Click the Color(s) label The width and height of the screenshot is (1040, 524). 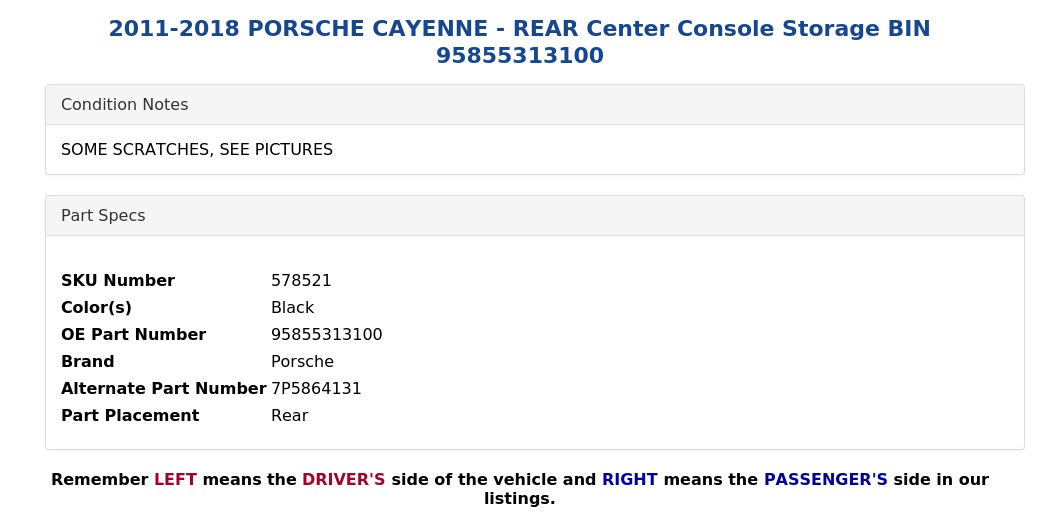pos(96,308)
